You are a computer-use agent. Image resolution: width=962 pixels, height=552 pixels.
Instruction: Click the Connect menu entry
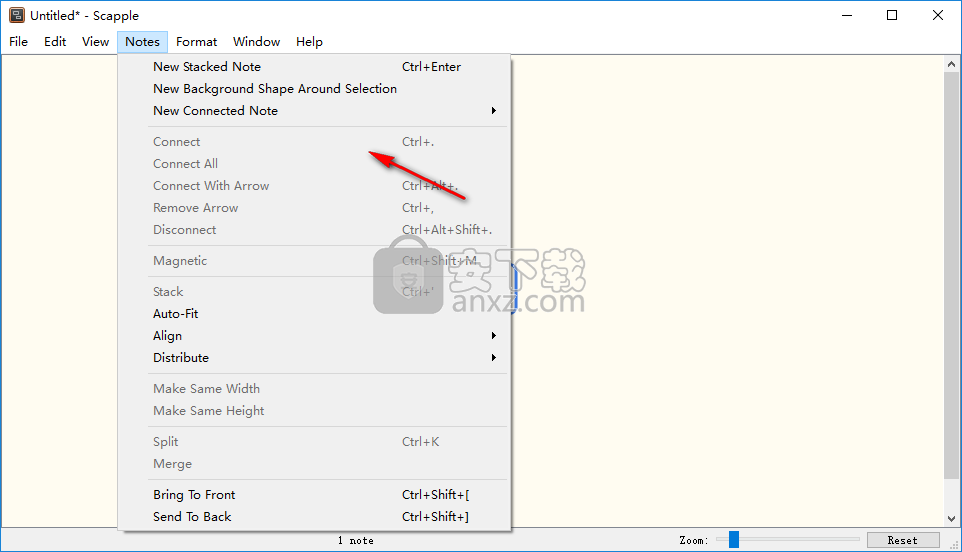[x=314, y=142]
